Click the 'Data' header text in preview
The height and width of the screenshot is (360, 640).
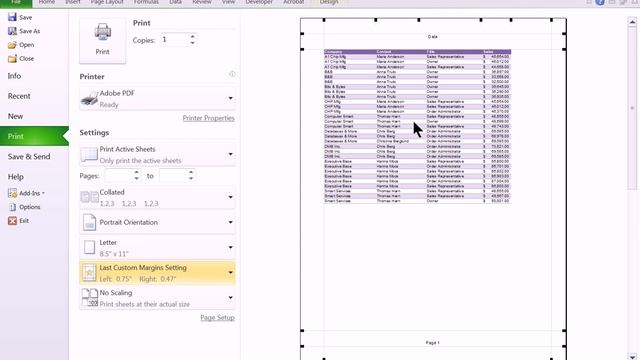point(433,37)
